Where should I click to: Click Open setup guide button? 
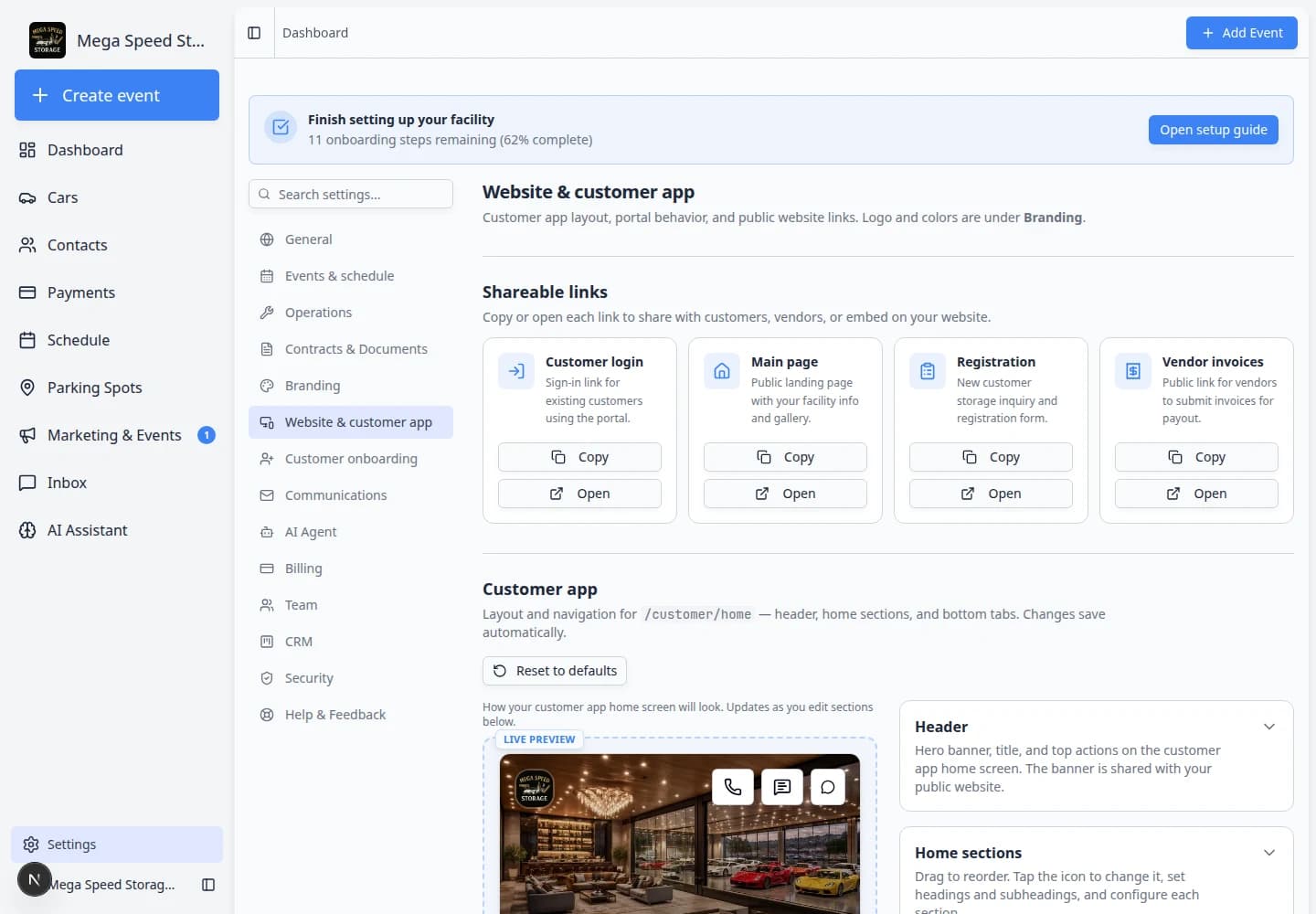(1214, 130)
